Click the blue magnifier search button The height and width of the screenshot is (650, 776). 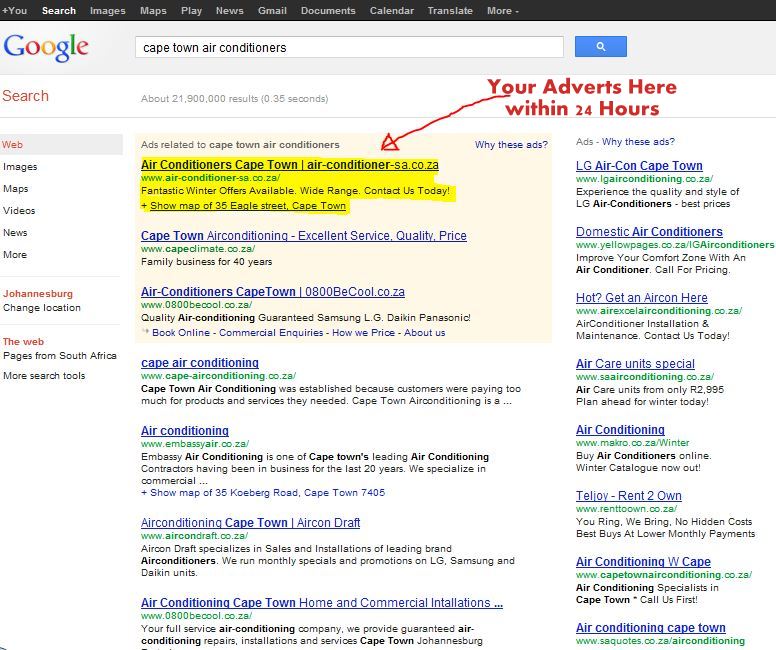[600, 47]
